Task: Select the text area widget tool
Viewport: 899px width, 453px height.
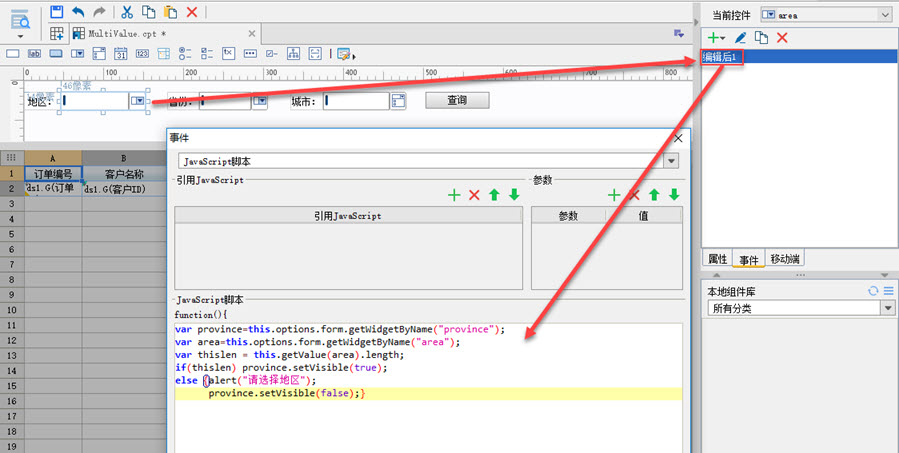Action: pyautogui.click(x=228, y=53)
